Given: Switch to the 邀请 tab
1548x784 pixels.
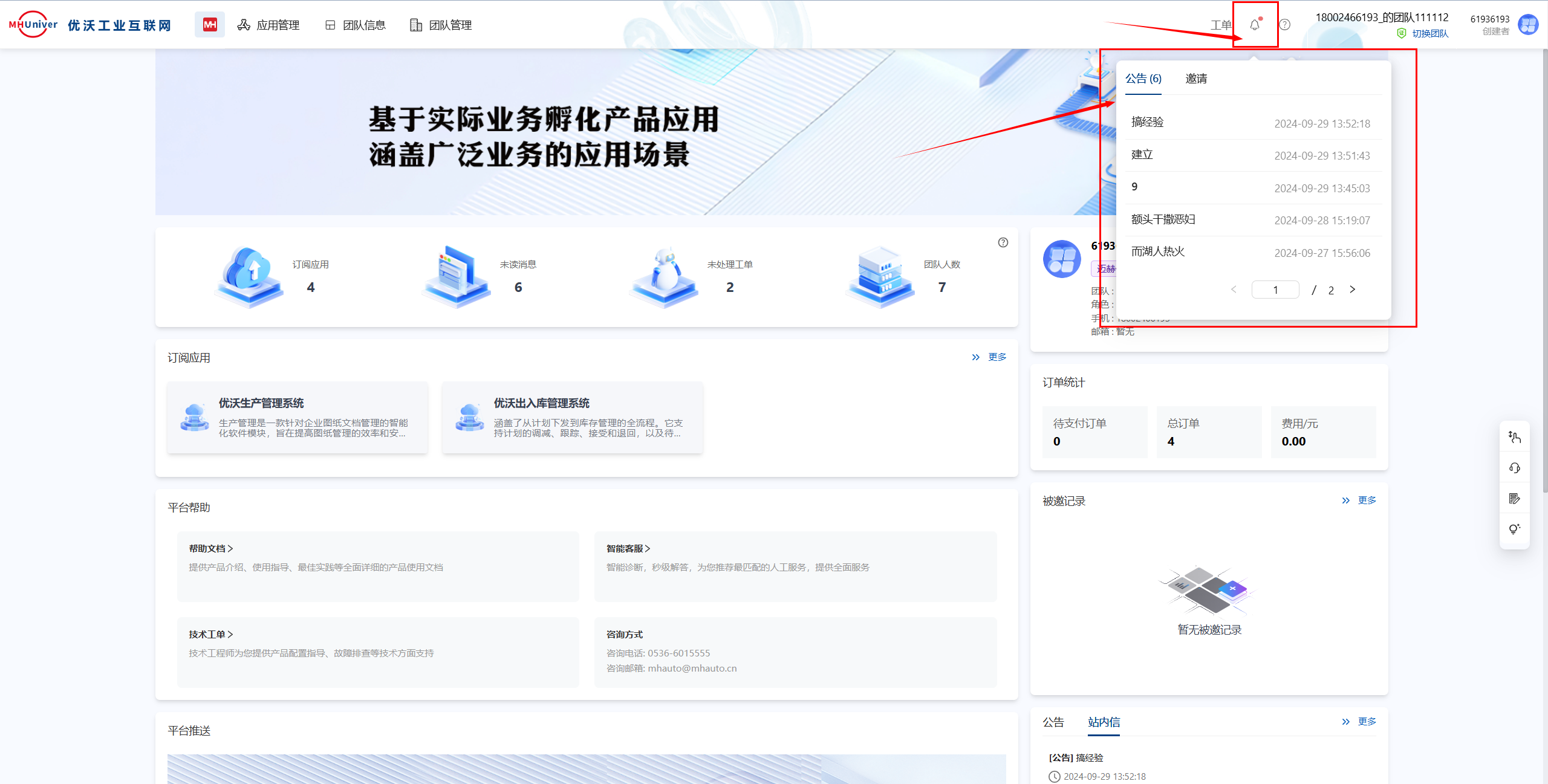Looking at the screenshot, I should pyautogui.click(x=1196, y=79).
